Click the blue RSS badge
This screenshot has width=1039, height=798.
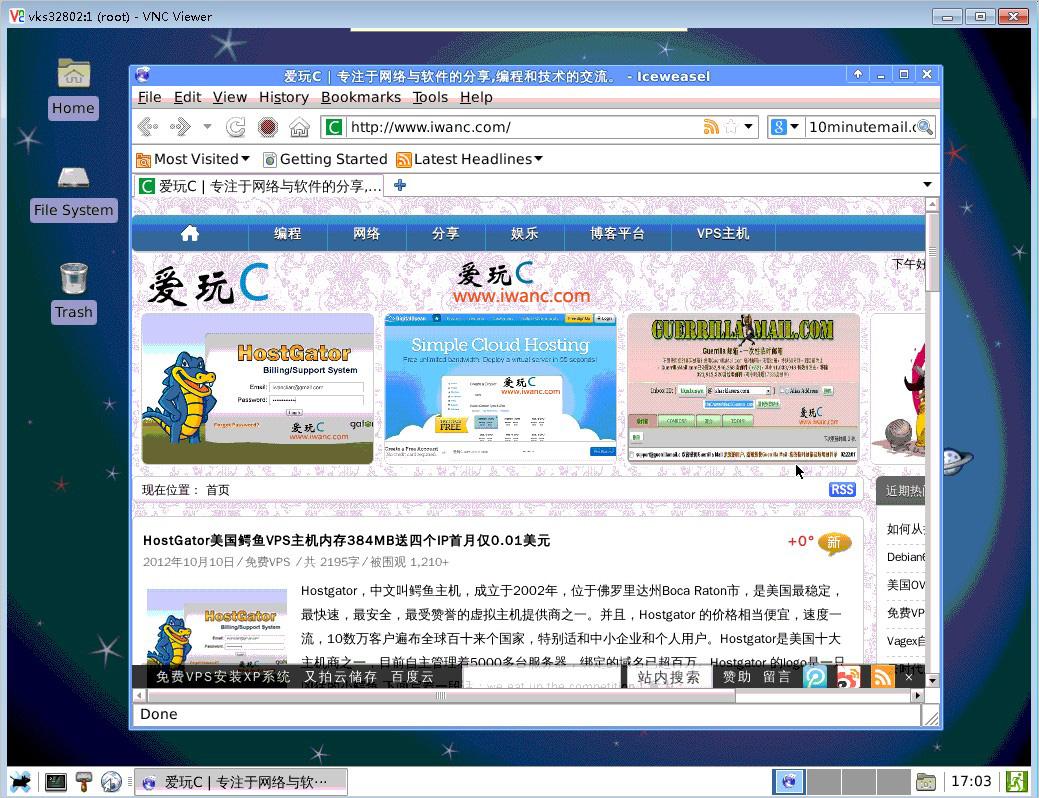tap(842, 489)
